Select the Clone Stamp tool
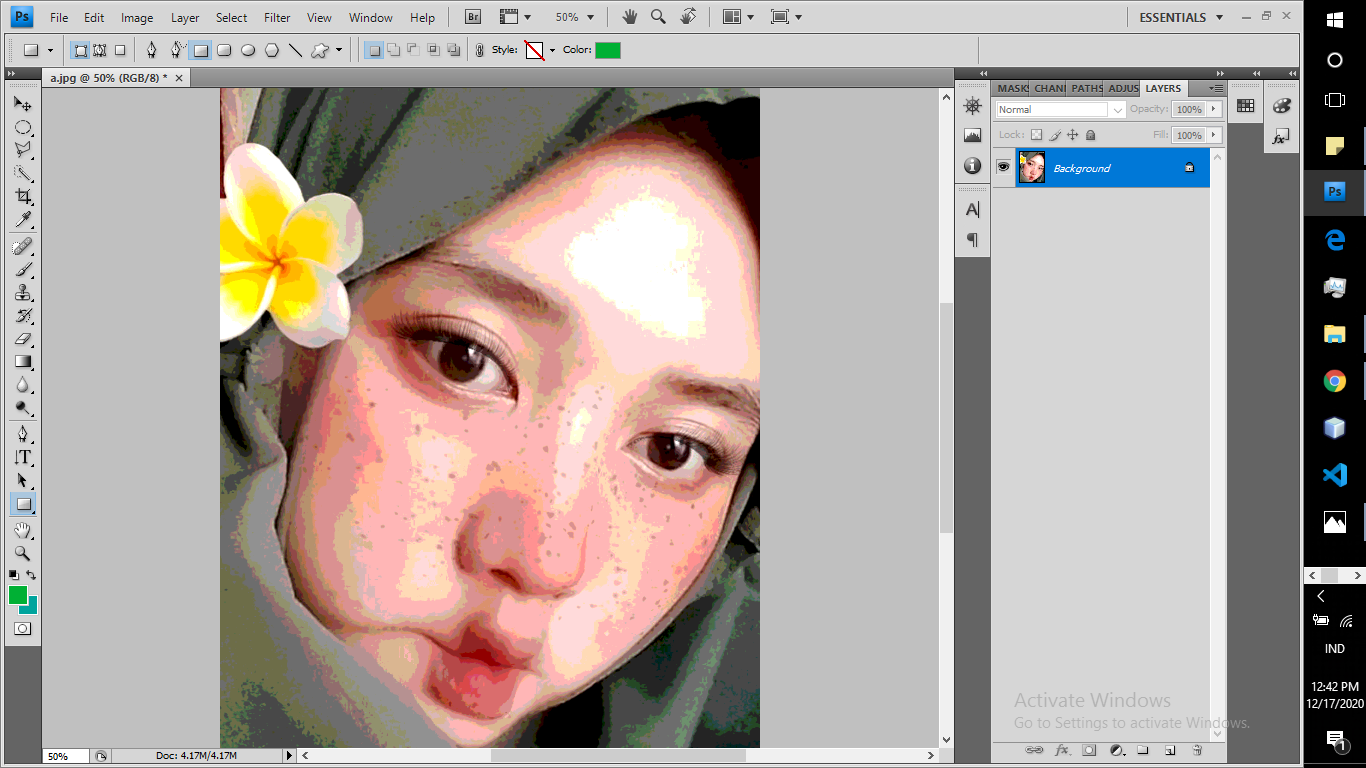 22,292
